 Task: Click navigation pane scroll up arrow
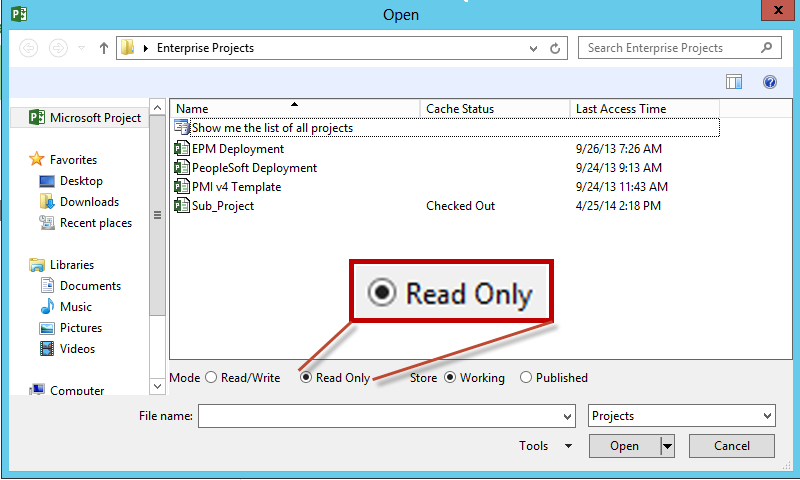pyautogui.click(x=157, y=108)
